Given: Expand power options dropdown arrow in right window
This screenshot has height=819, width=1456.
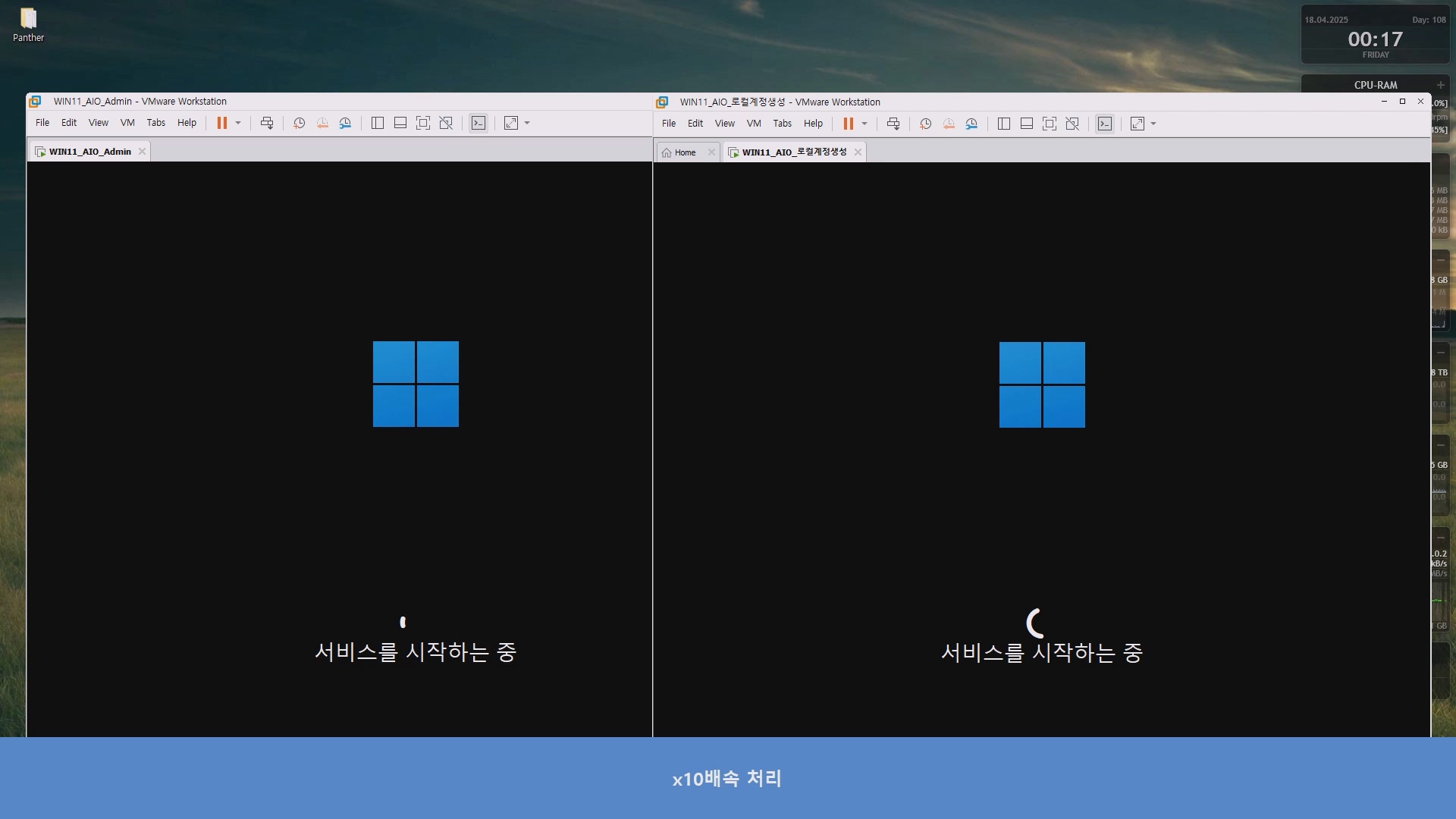Looking at the screenshot, I should pyautogui.click(x=864, y=124).
